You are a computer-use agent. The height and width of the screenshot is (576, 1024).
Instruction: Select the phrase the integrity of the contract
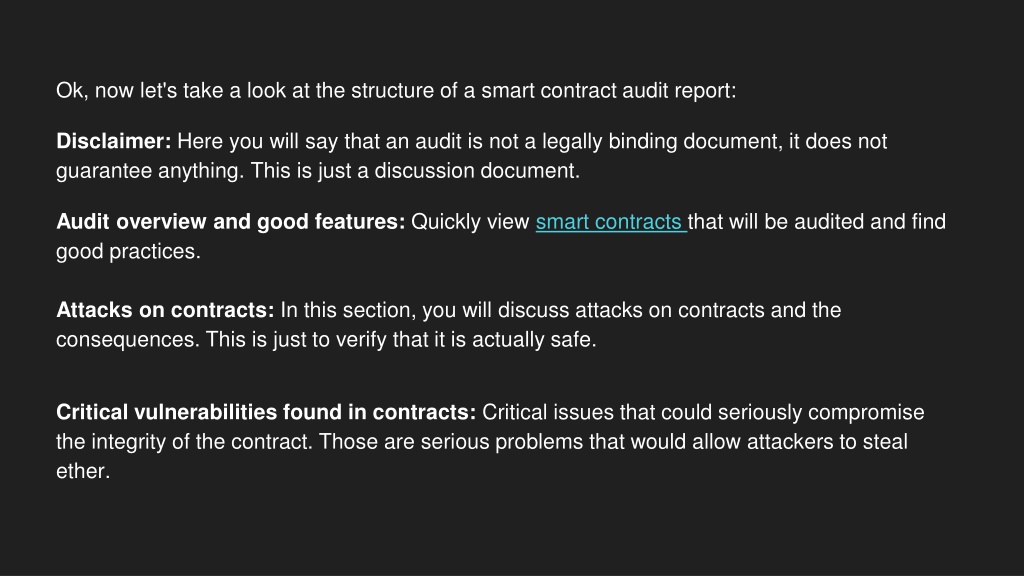184,442
